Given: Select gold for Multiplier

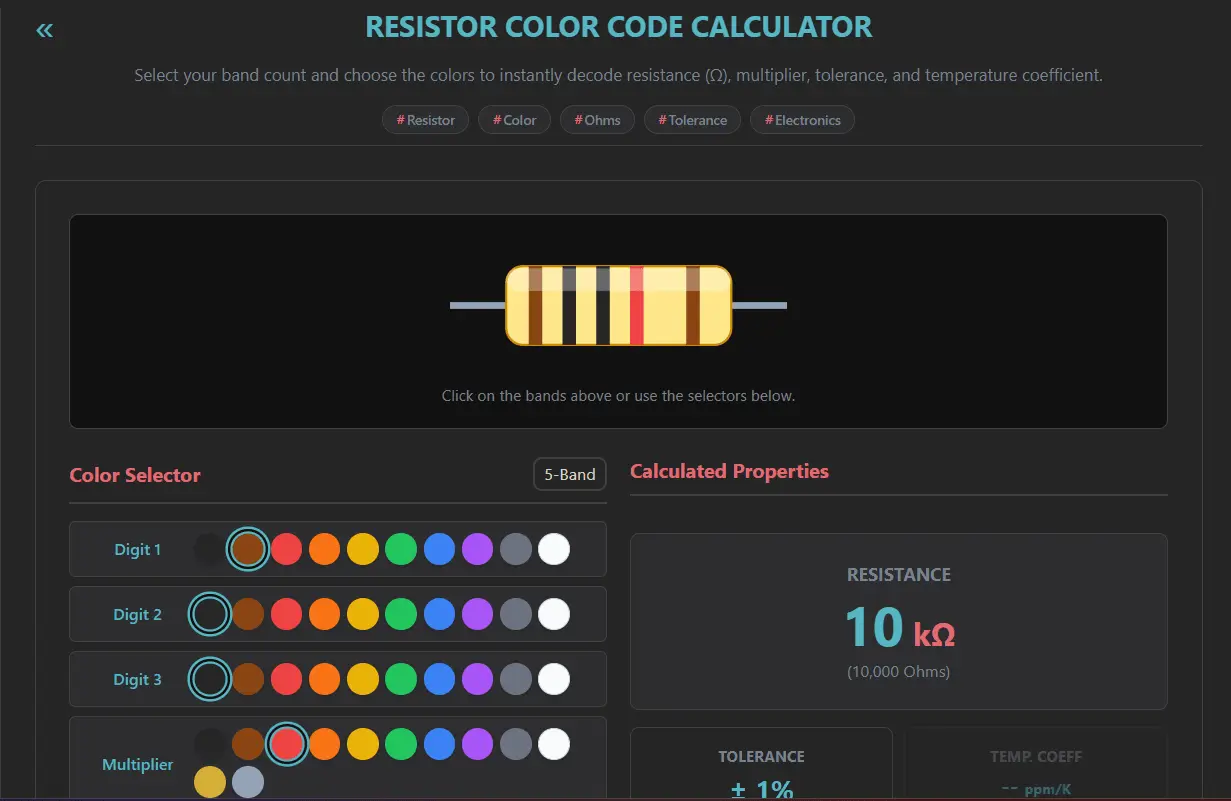Looking at the screenshot, I should point(209,782).
